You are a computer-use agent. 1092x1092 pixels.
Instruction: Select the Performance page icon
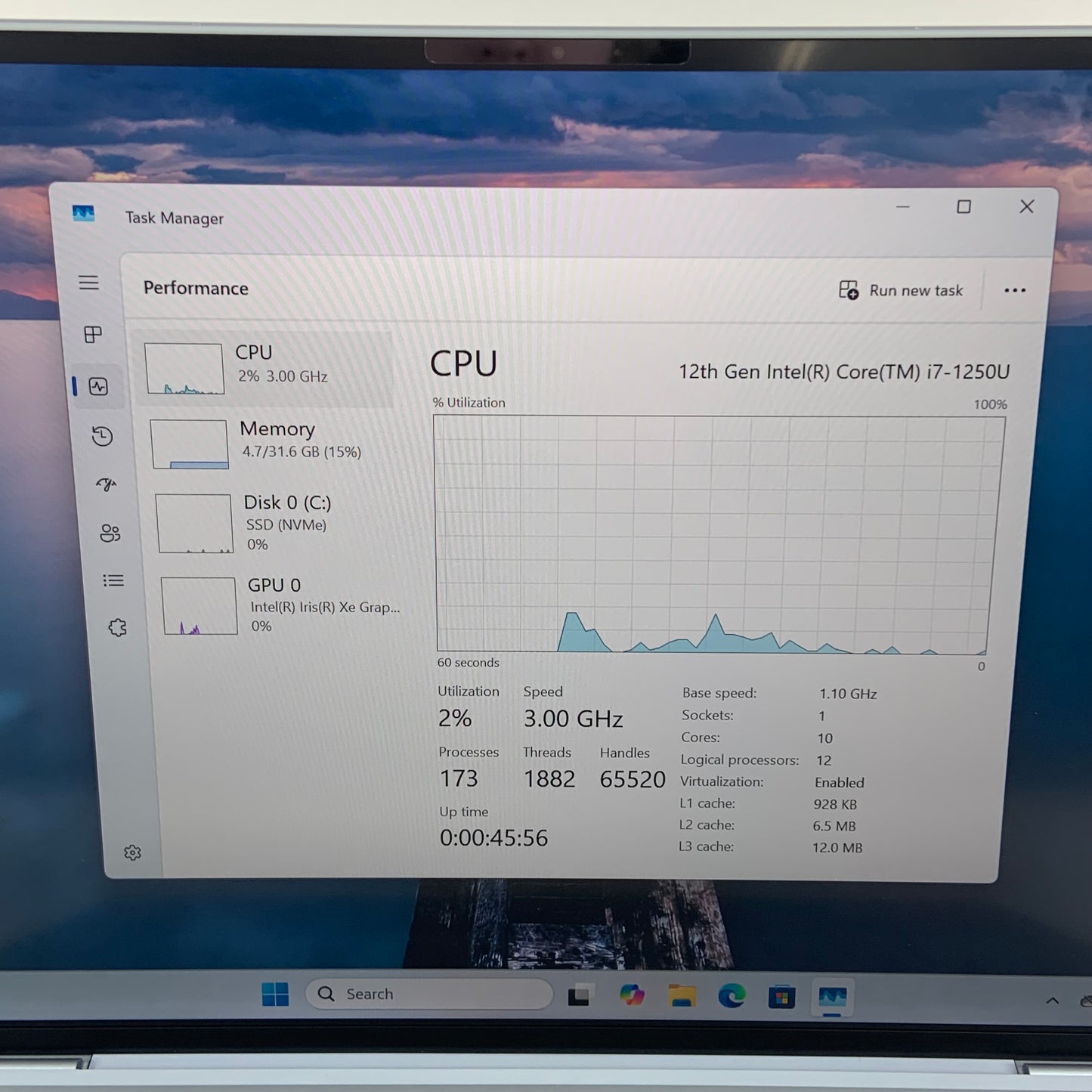[98, 385]
